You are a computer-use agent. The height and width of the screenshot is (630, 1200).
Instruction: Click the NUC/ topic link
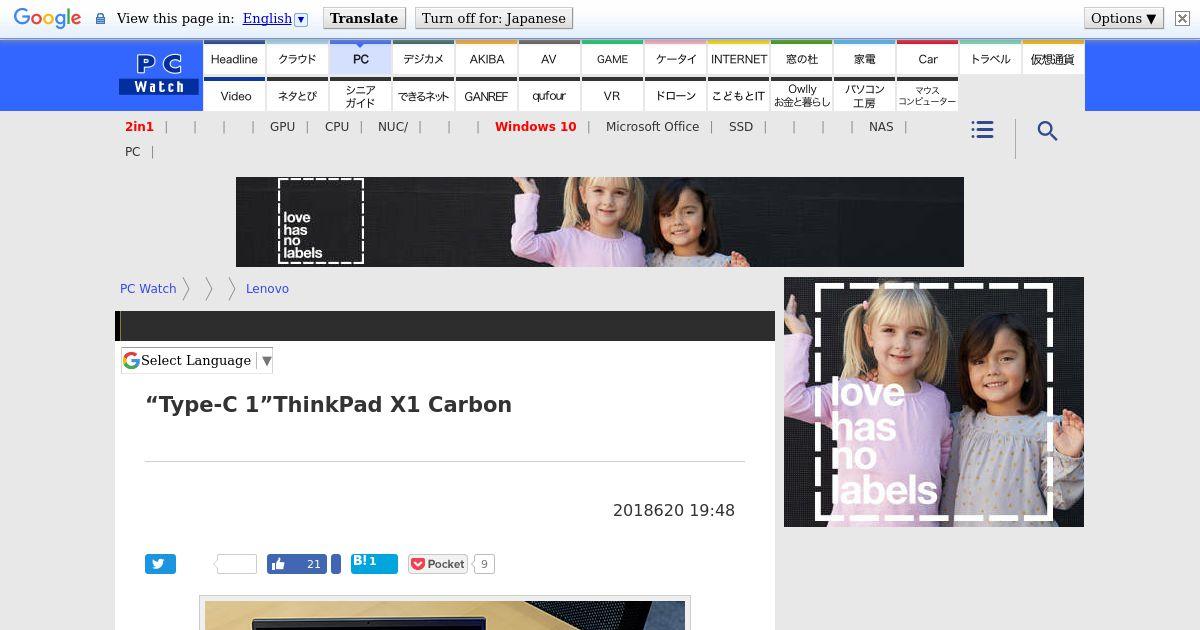[393, 126]
